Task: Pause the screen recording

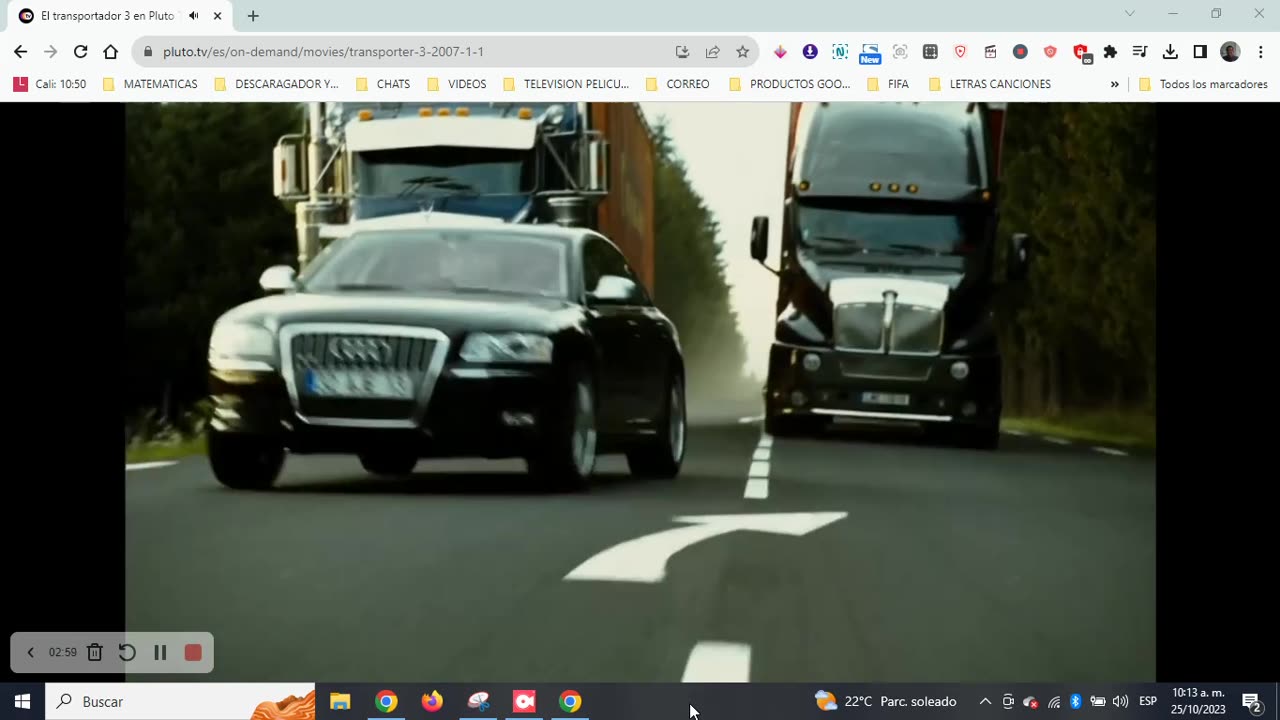Action: pos(160,652)
